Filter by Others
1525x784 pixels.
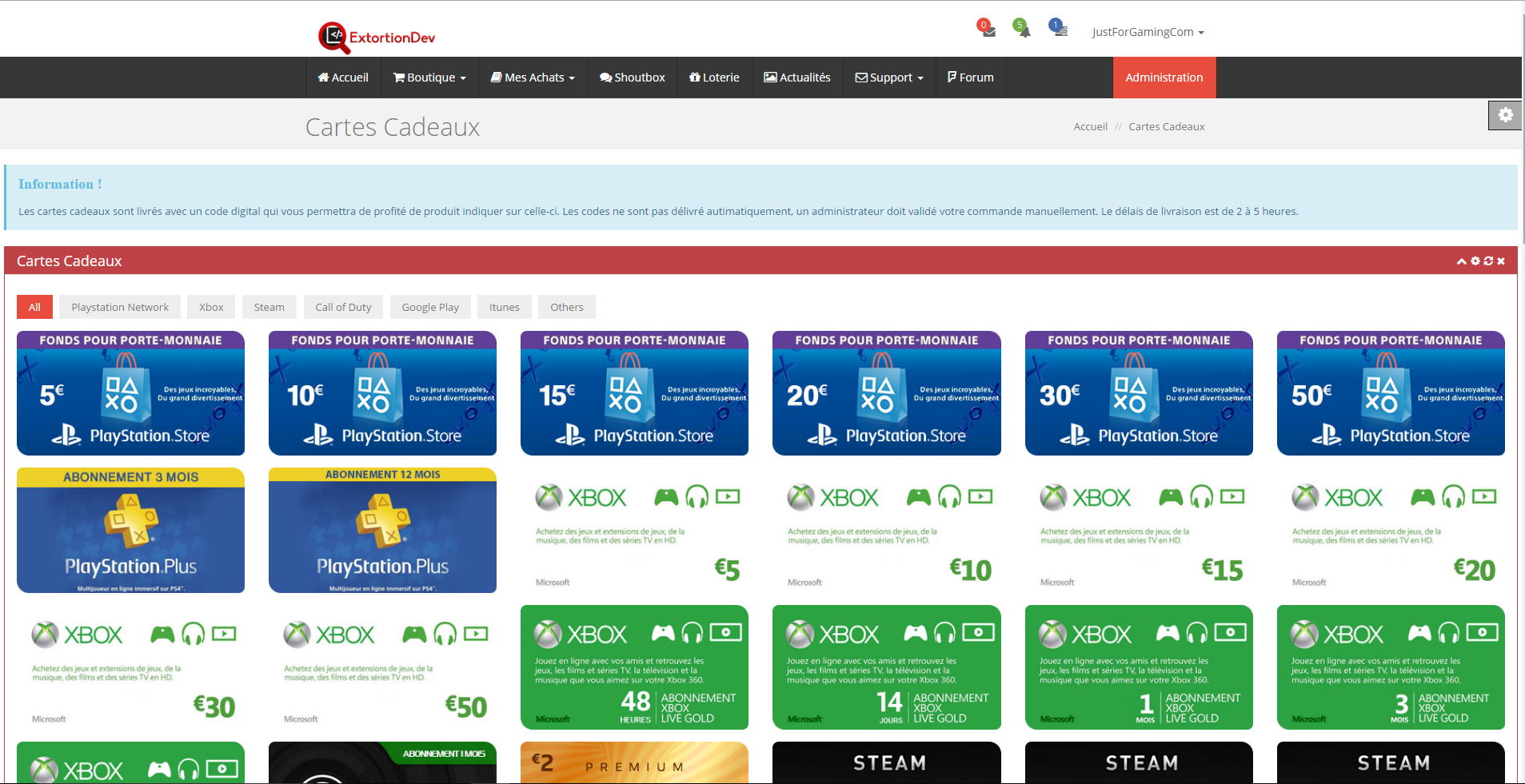[x=567, y=307]
